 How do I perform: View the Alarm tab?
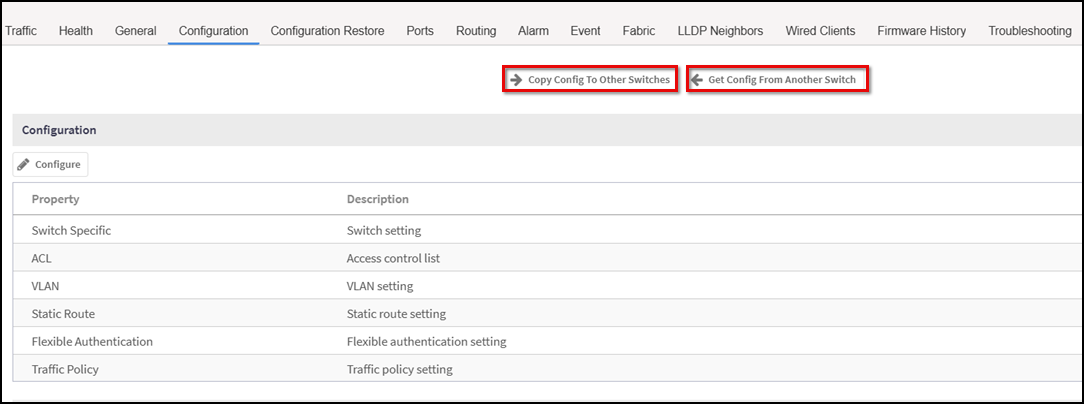click(x=534, y=30)
